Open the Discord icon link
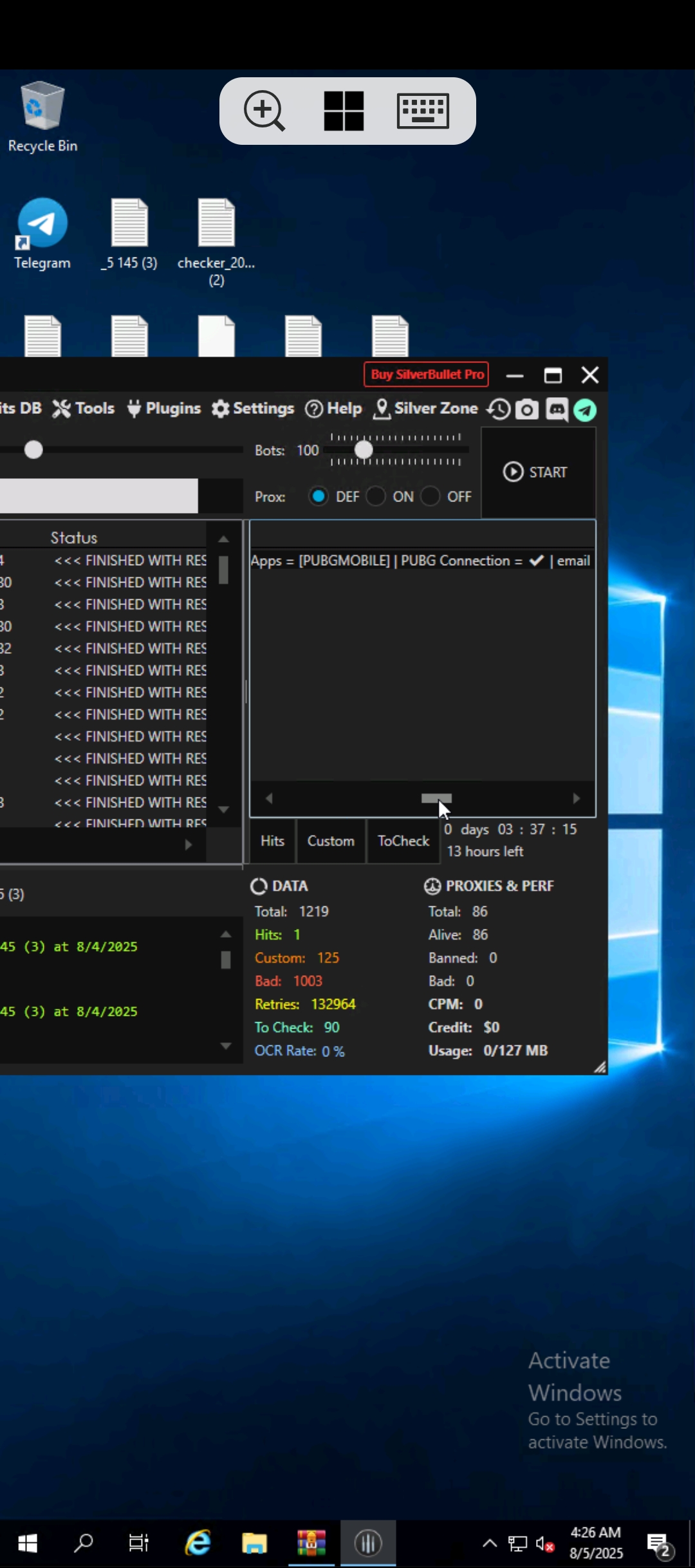 click(557, 409)
